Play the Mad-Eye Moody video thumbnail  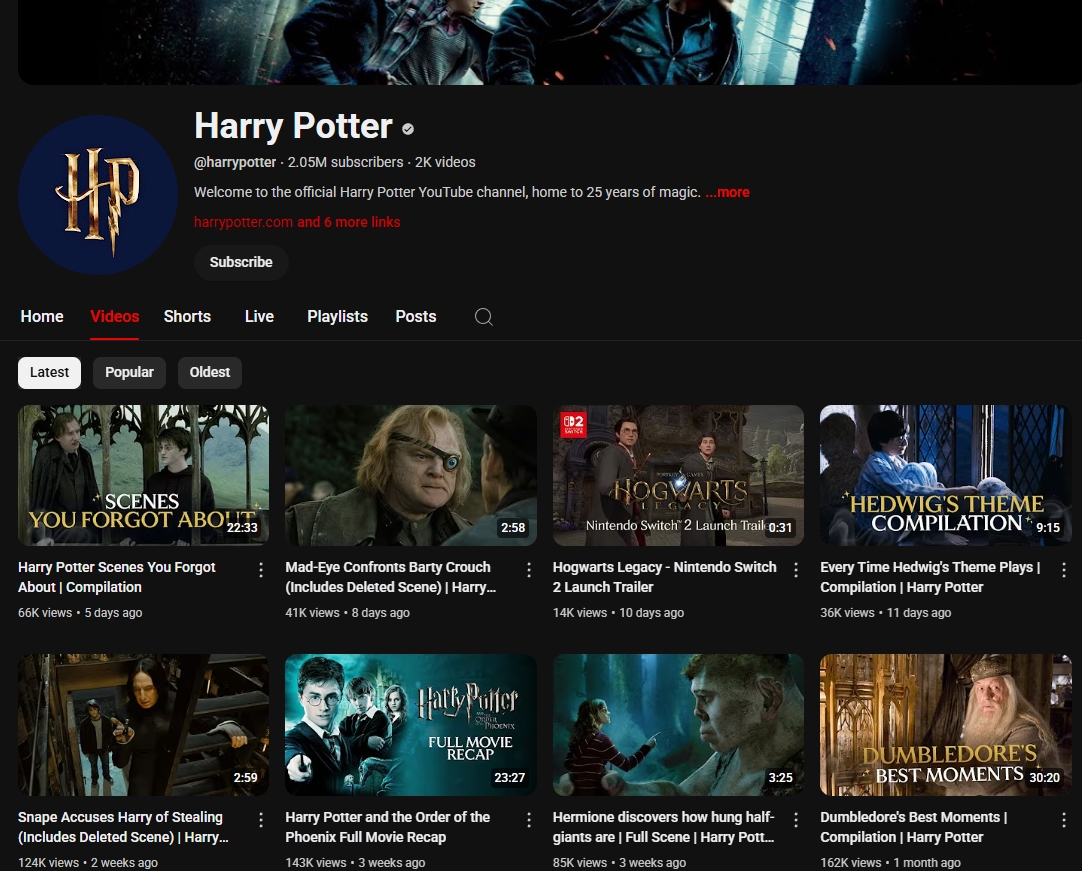click(411, 476)
